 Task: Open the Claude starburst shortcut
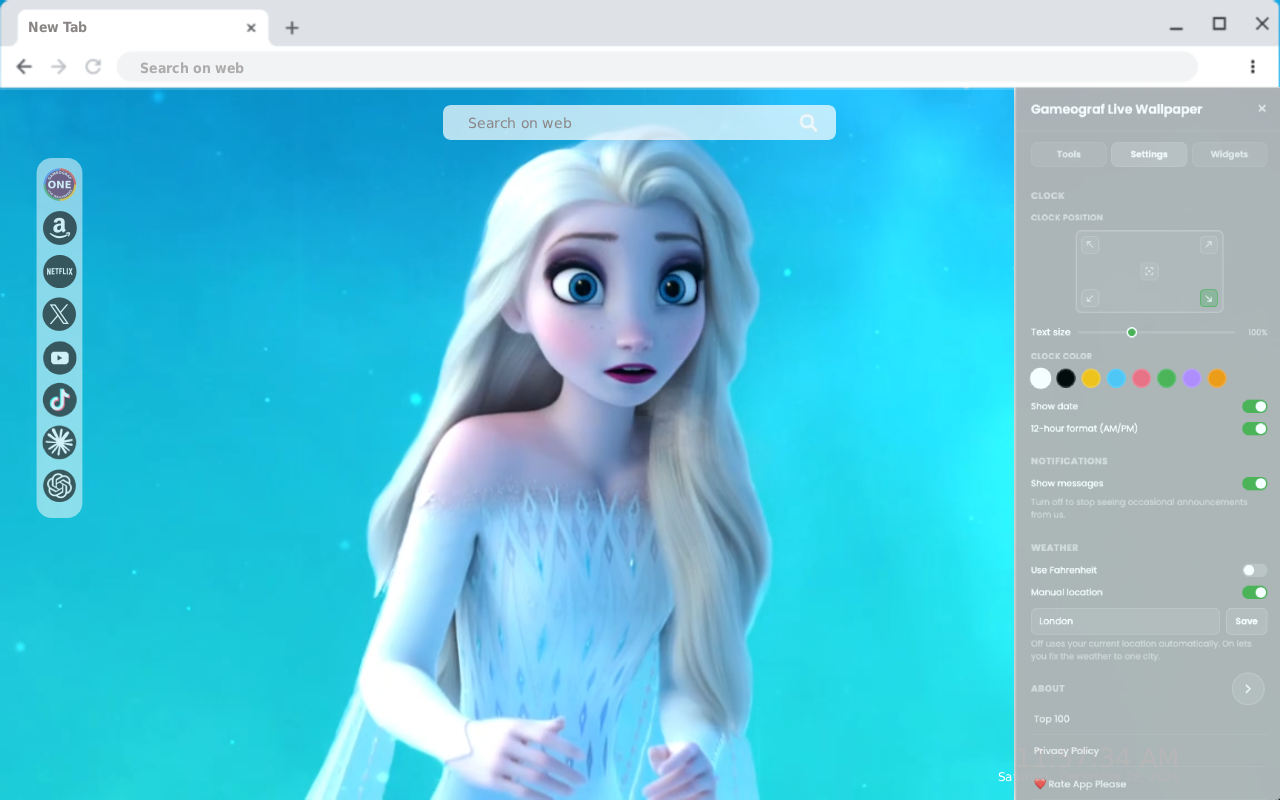(59, 442)
